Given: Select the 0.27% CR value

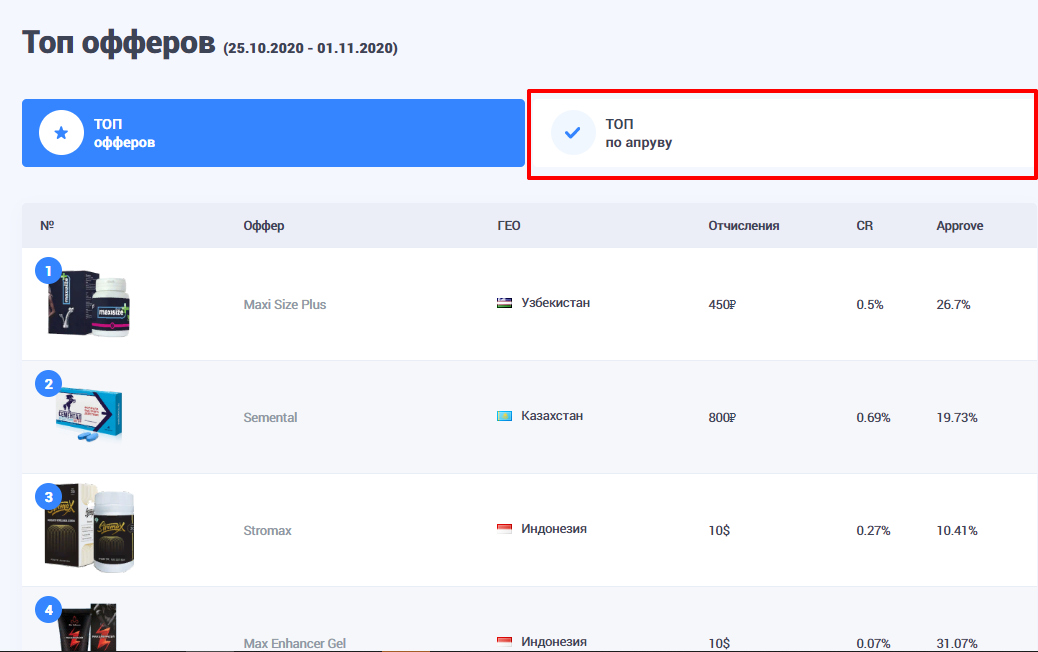Looking at the screenshot, I should point(873,531).
